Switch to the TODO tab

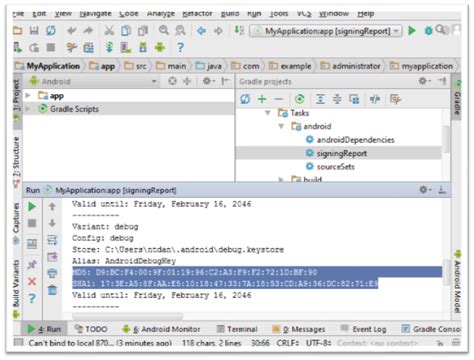click(91, 329)
